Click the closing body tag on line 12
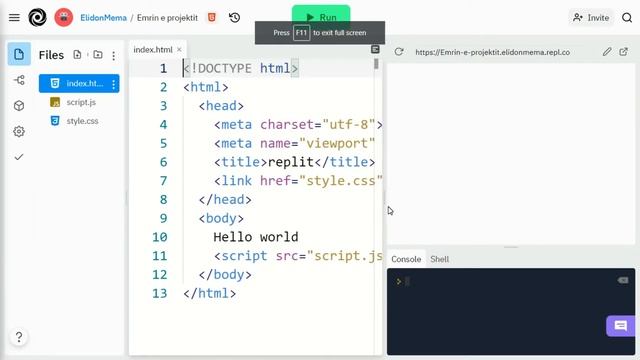 point(225,275)
